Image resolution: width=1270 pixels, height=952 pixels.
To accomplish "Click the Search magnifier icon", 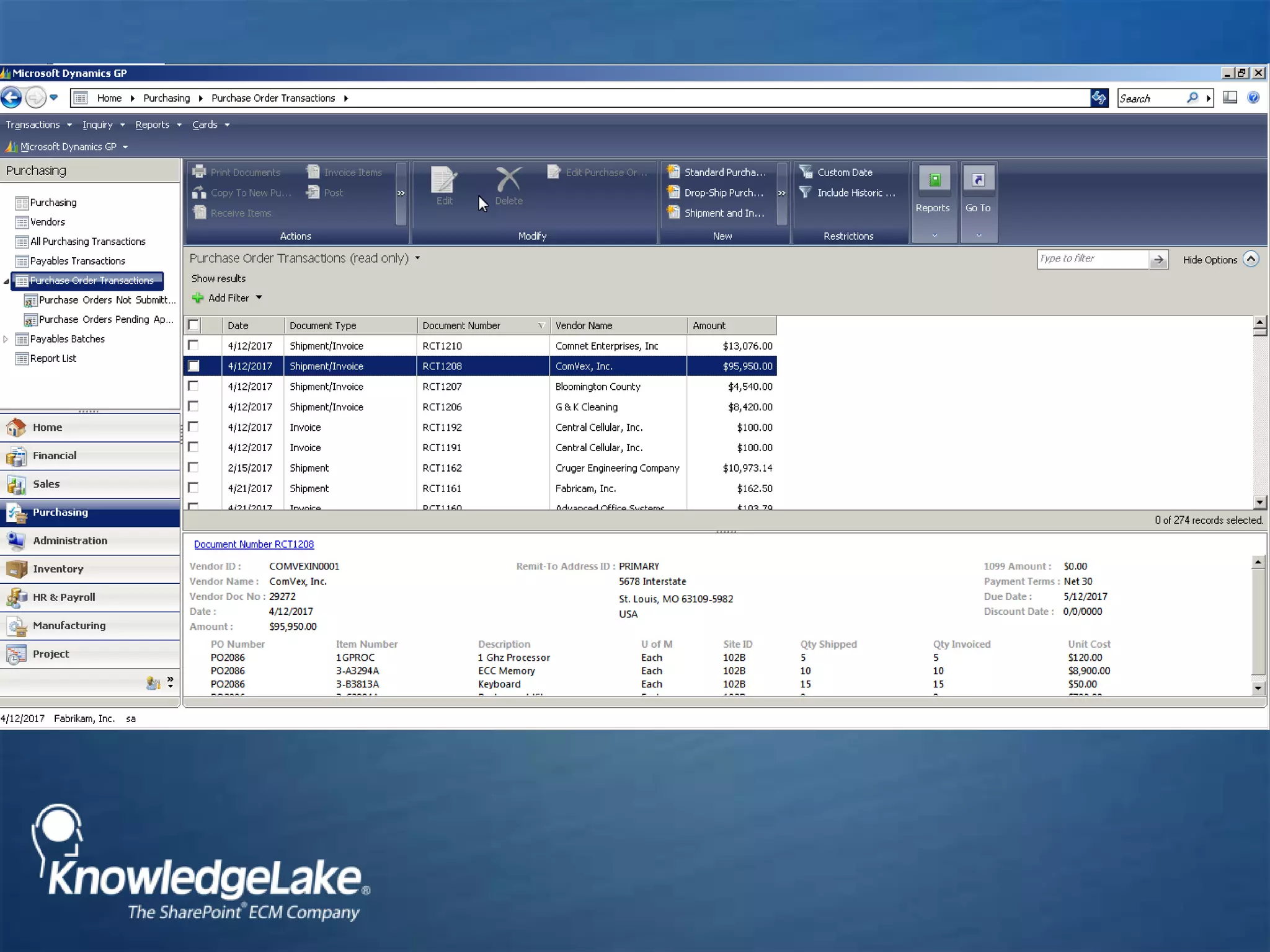I will (1192, 98).
